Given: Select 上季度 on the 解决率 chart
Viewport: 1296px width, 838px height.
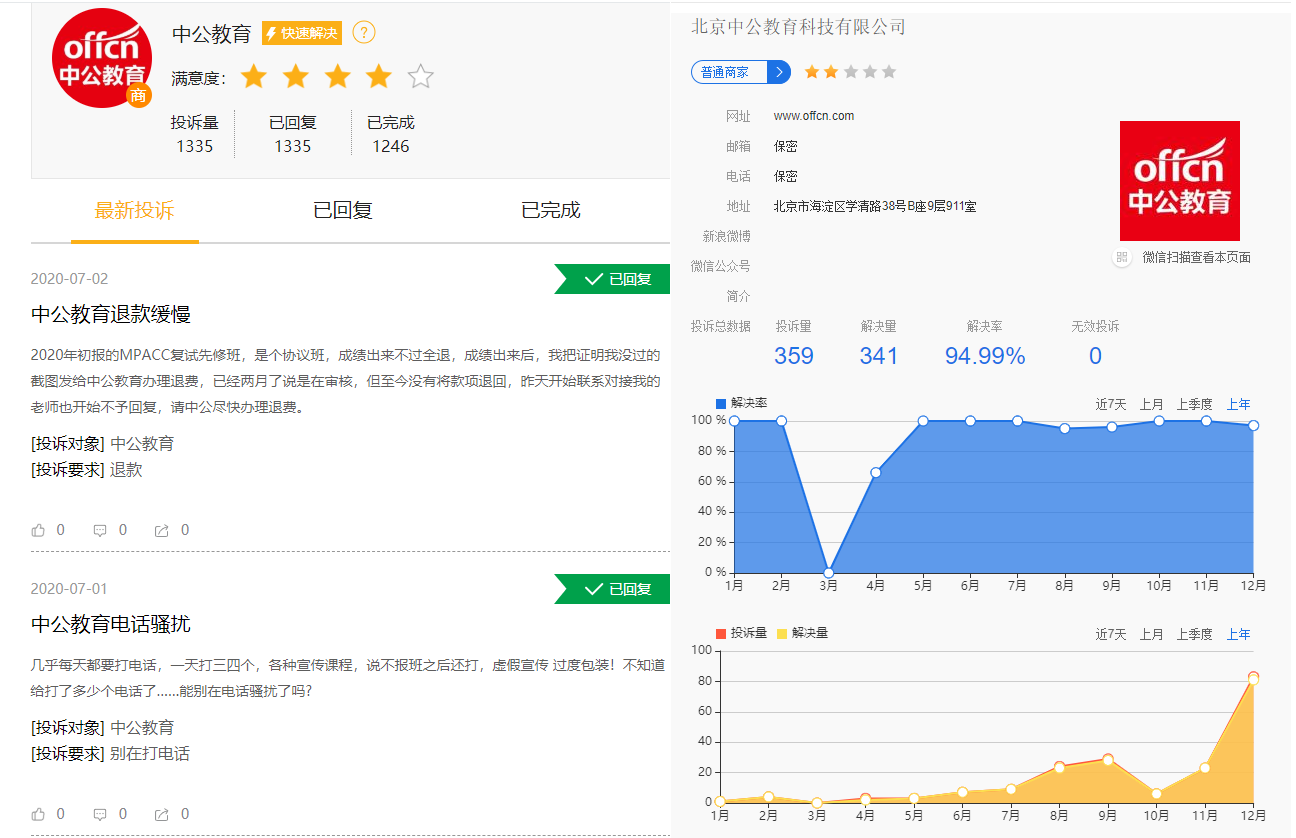Looking at the screenshot, I should coord(1194,404).
